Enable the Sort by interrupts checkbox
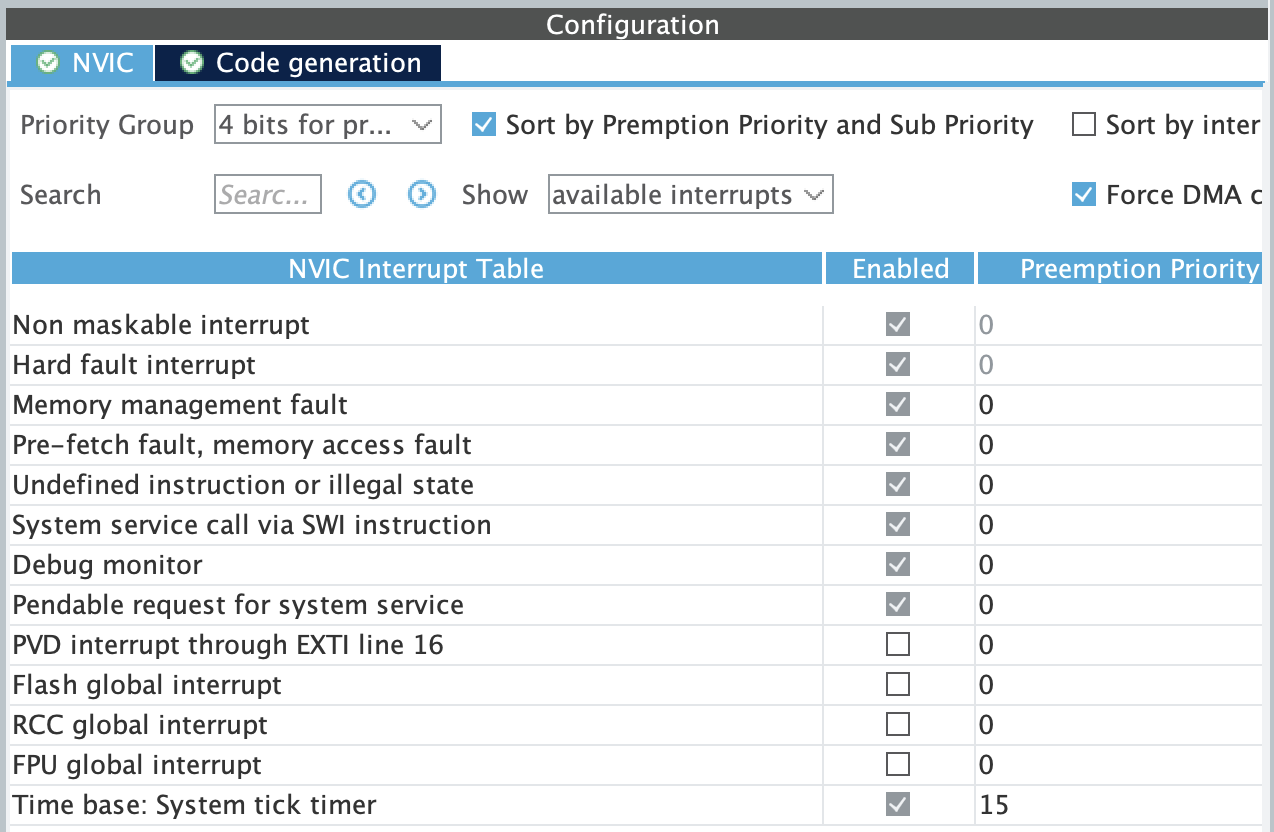Screen dimensions: 1274x832 click(x=1084, y=125)
